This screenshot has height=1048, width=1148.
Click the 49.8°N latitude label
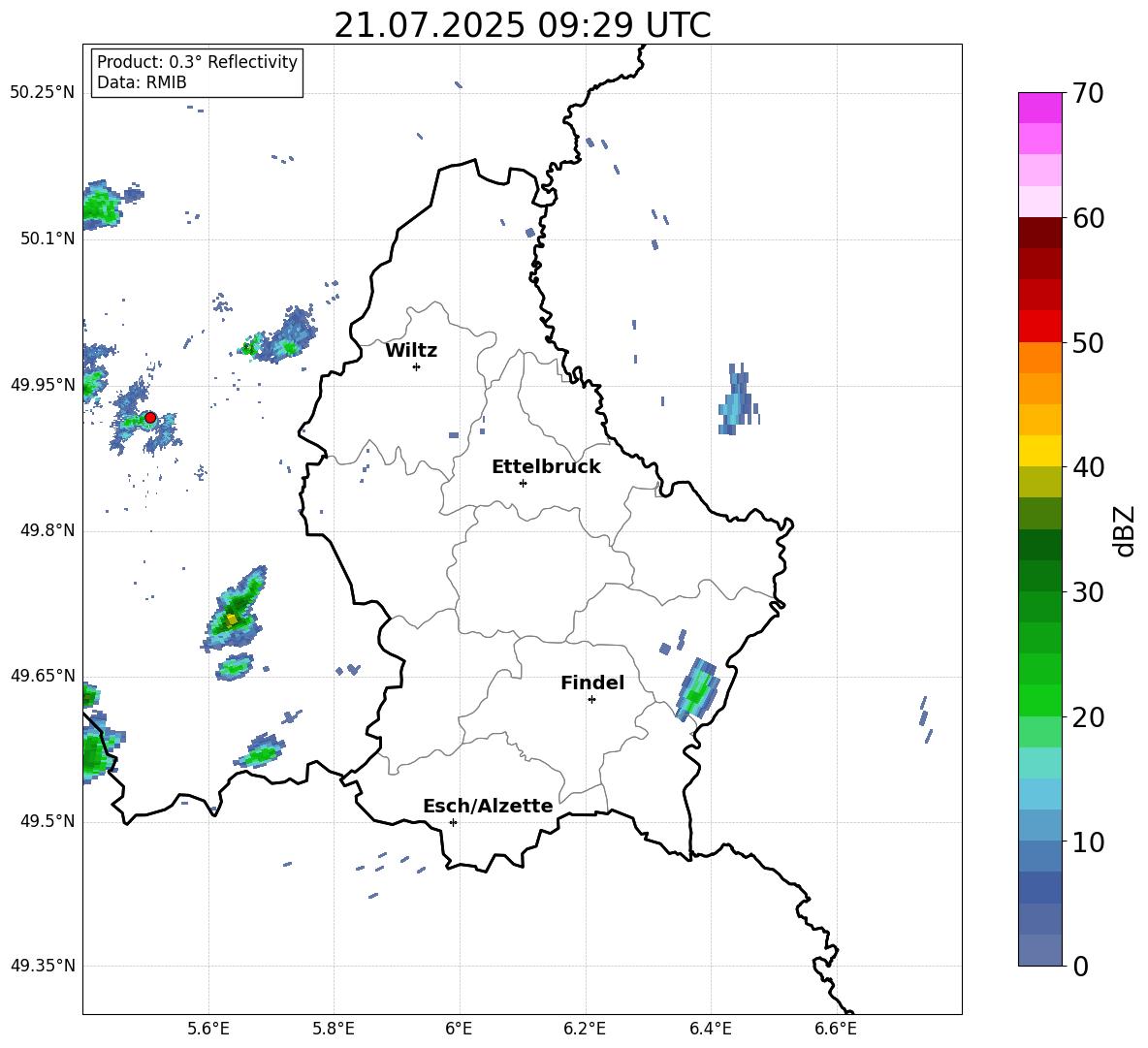48,530
